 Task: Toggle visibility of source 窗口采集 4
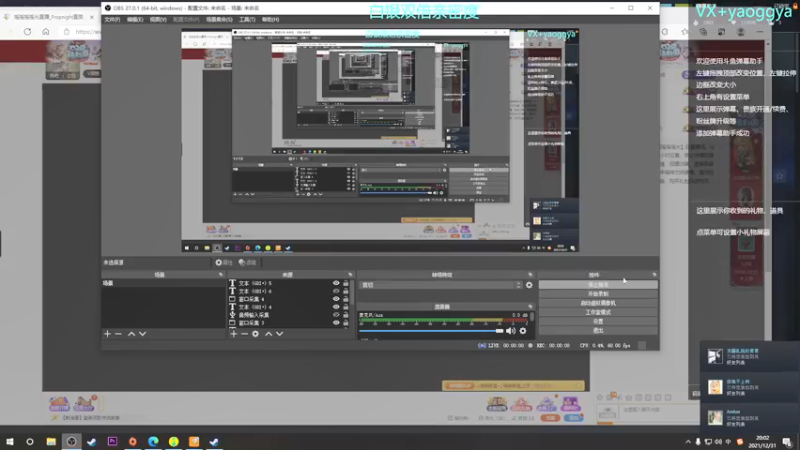point(336,299)
